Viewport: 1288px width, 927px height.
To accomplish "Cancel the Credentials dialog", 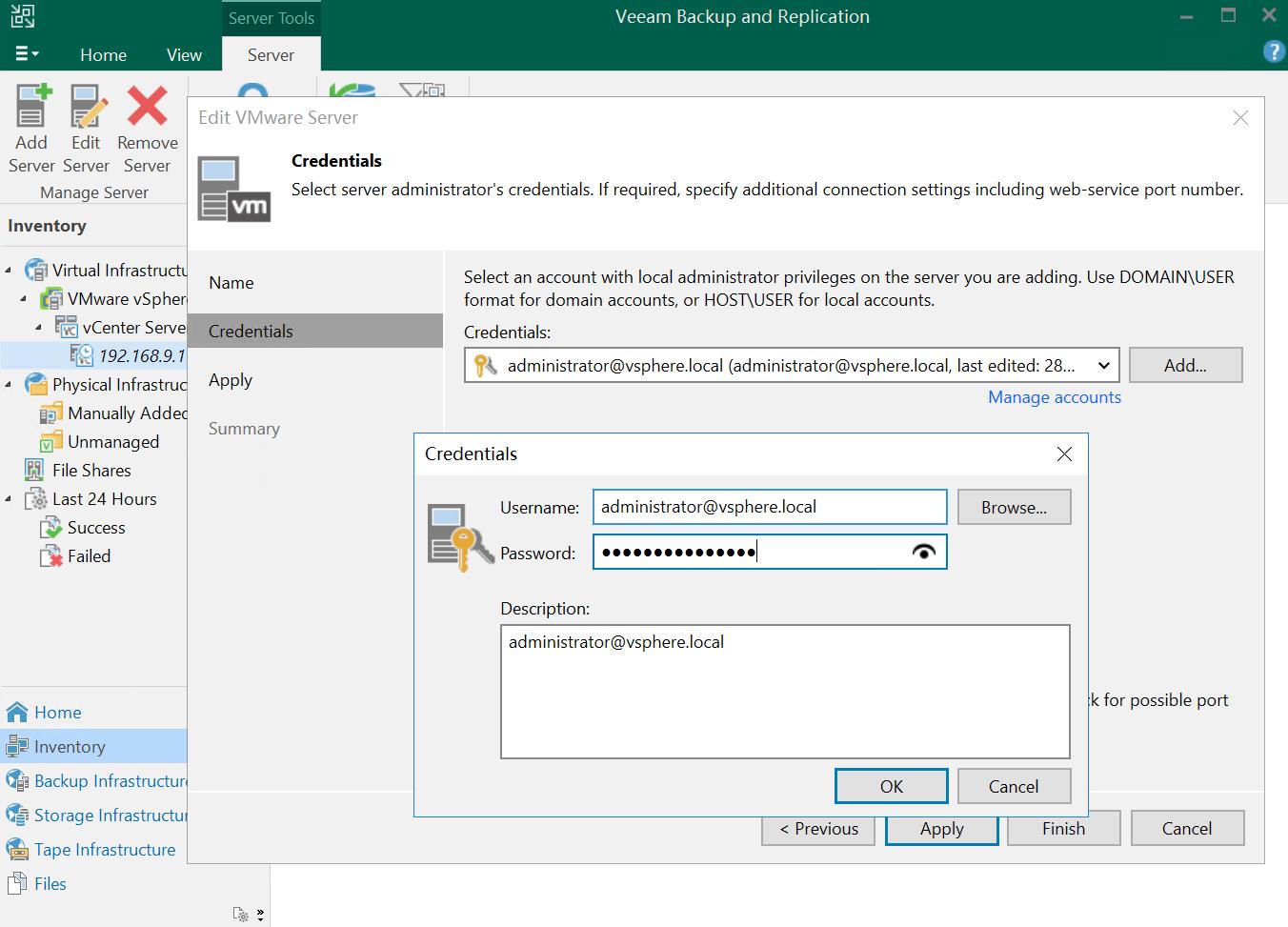I will (x=1014, y=786).
